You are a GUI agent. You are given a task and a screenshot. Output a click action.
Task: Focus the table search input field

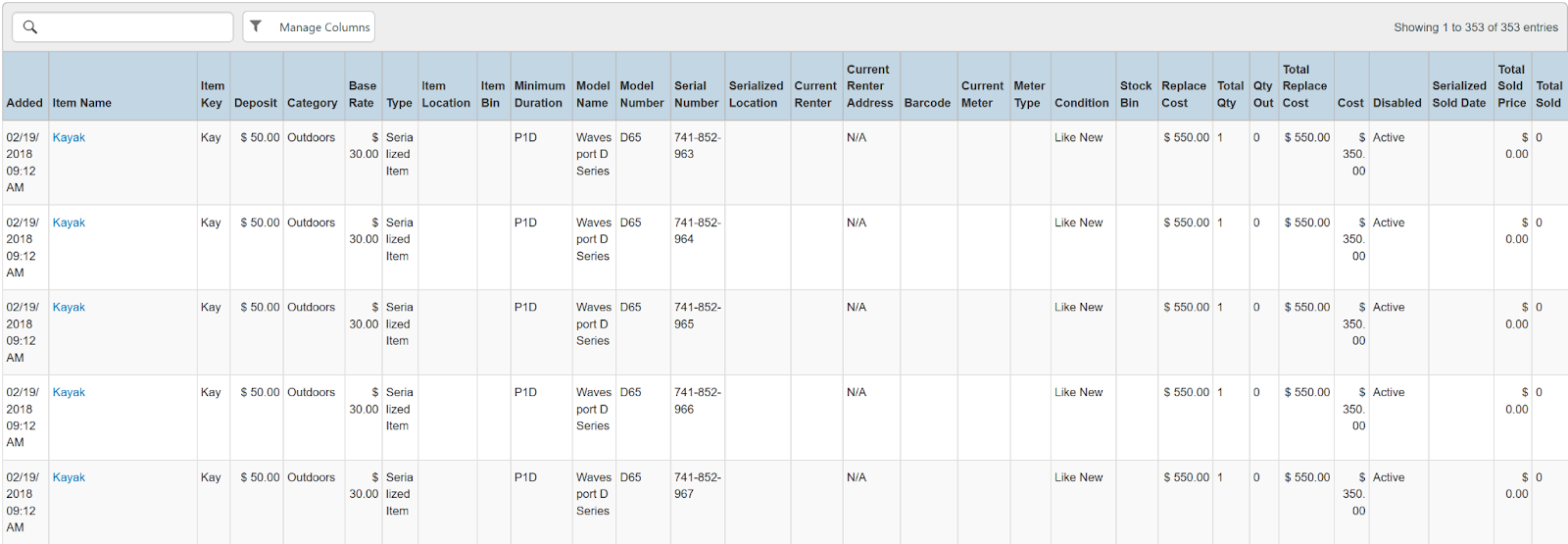134,27
